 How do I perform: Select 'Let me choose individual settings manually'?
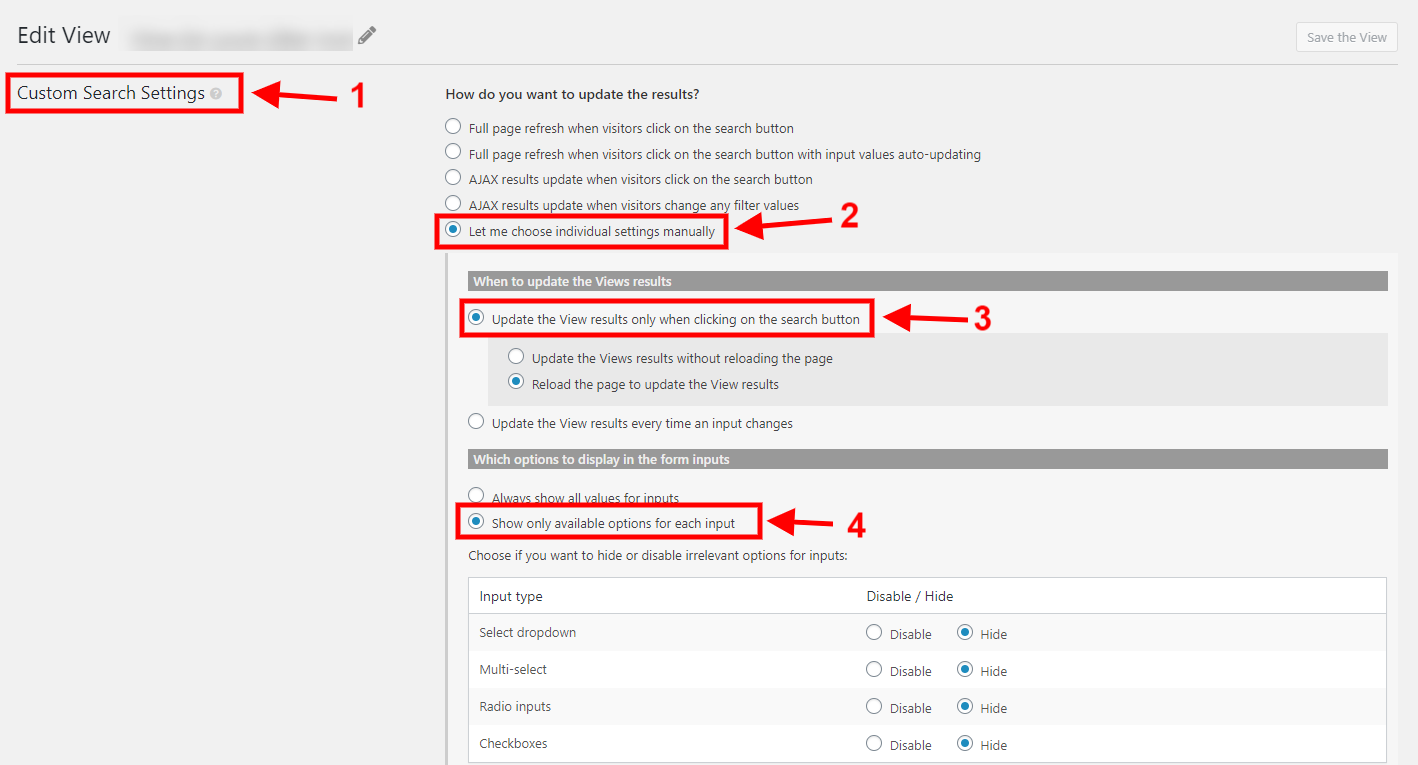point(453,229)
